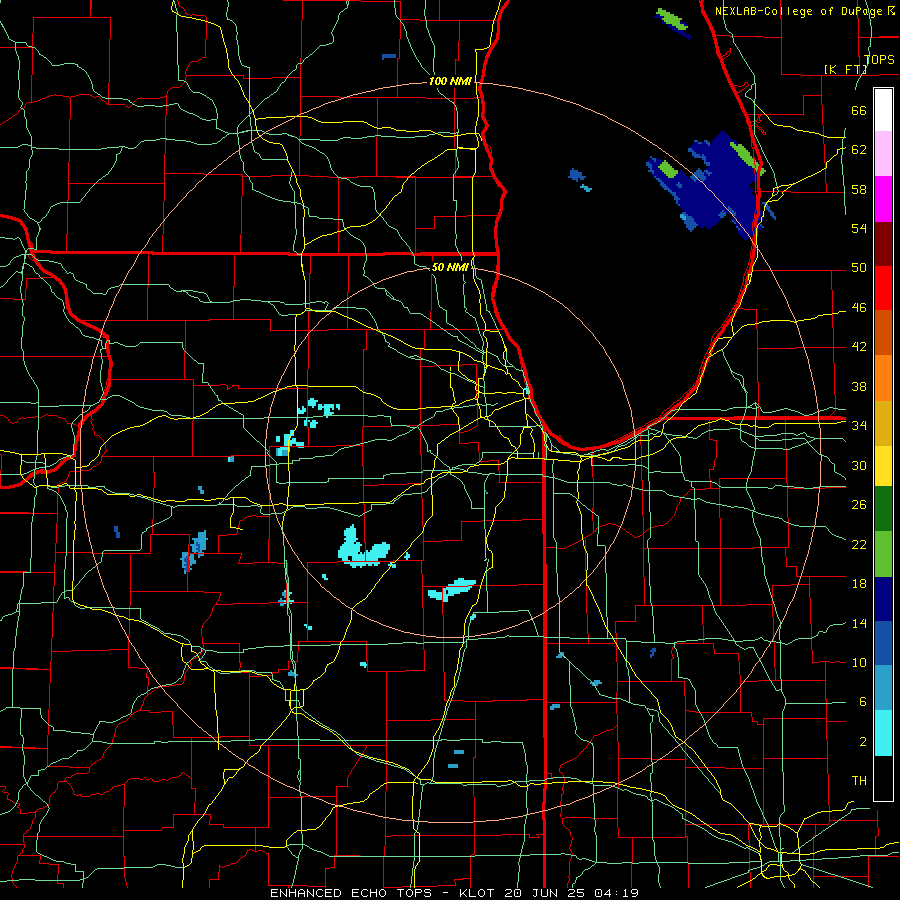Click the [K FT] units label
900x900 pixels.
845,69
